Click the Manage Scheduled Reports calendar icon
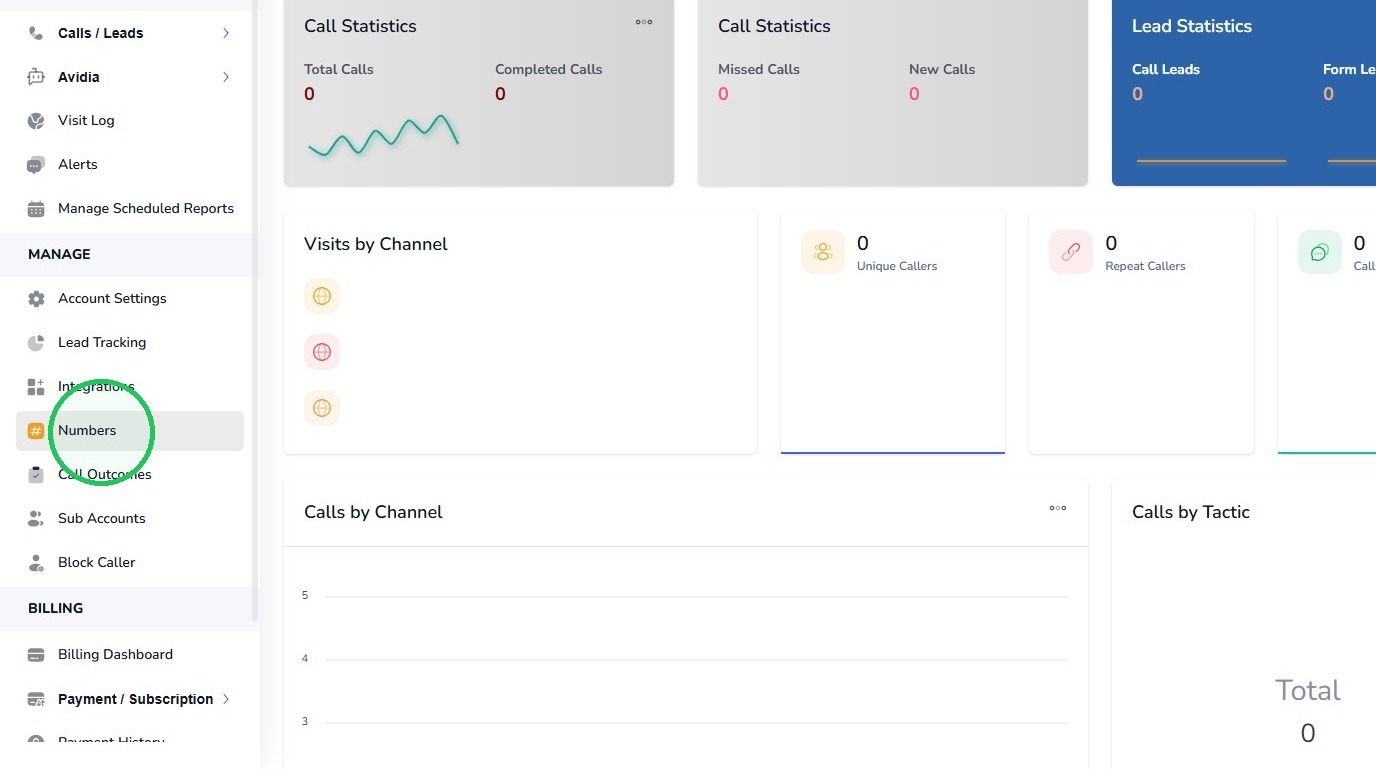Image resolution: width=1376 pixels, height=769 pixels. tap(36, 209)
